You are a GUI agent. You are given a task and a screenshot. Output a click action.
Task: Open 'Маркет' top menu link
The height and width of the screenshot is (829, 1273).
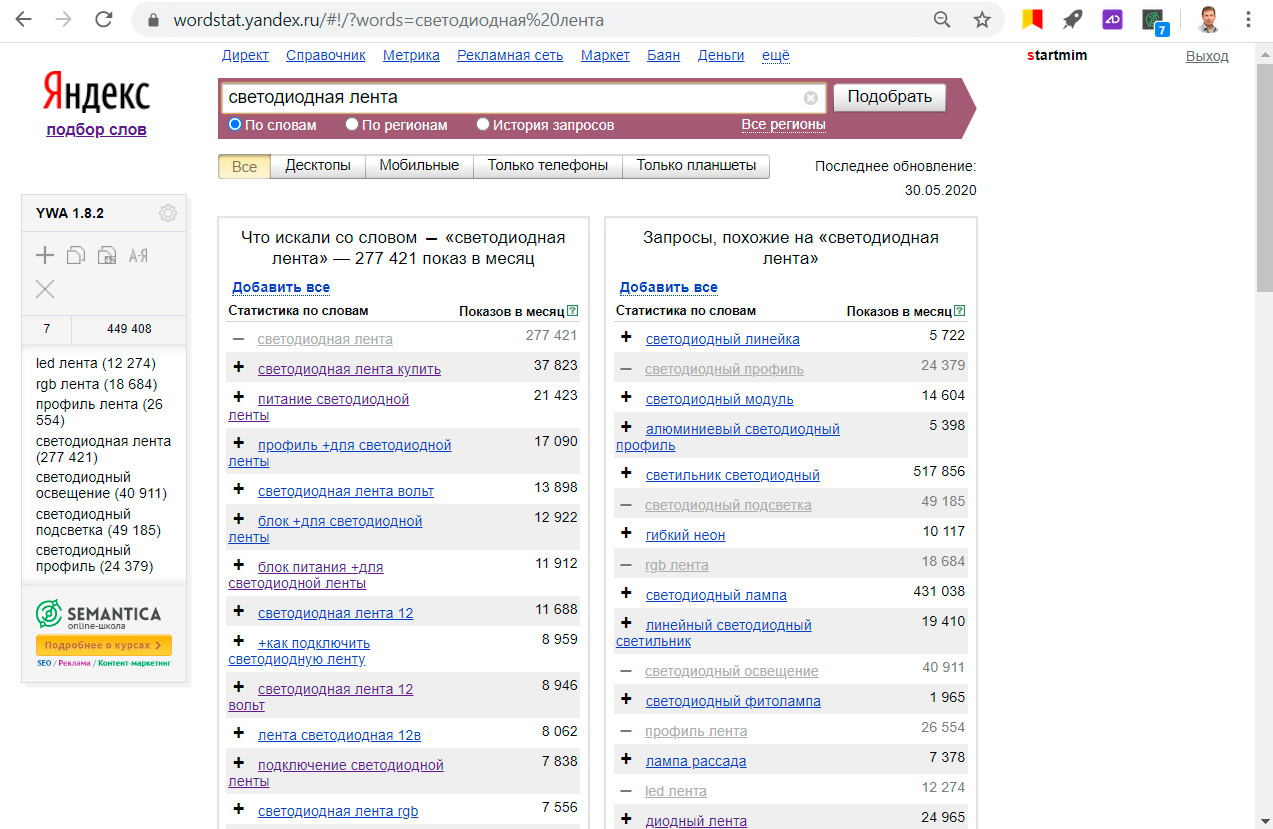pos(605,55)
